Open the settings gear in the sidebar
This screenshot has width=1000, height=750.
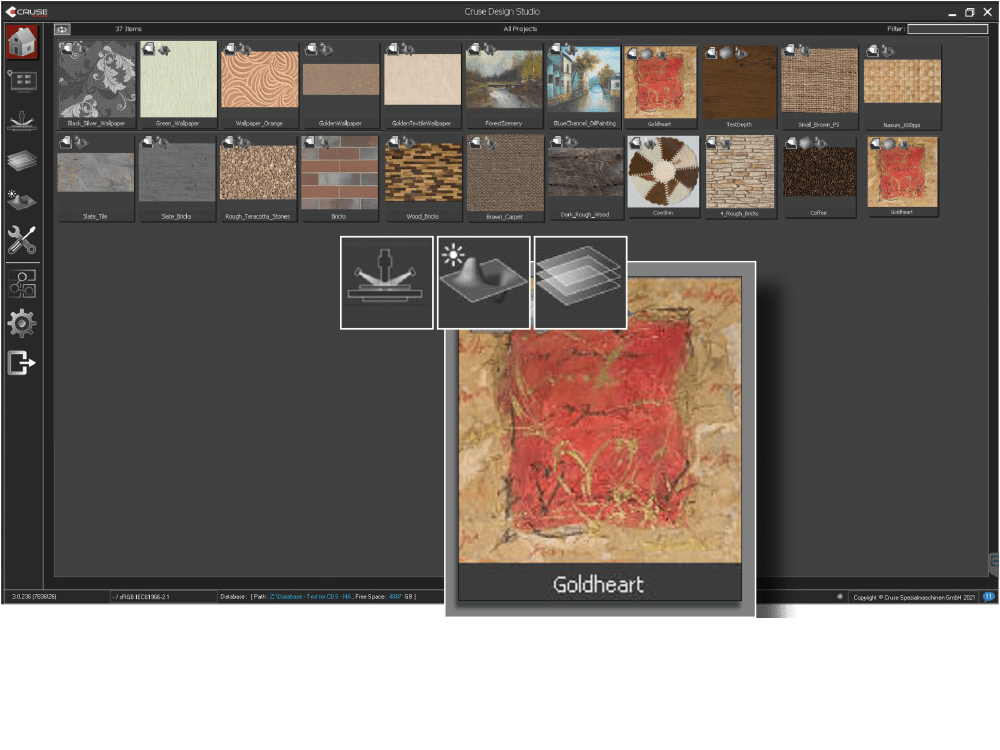click(x=22, y=323)
